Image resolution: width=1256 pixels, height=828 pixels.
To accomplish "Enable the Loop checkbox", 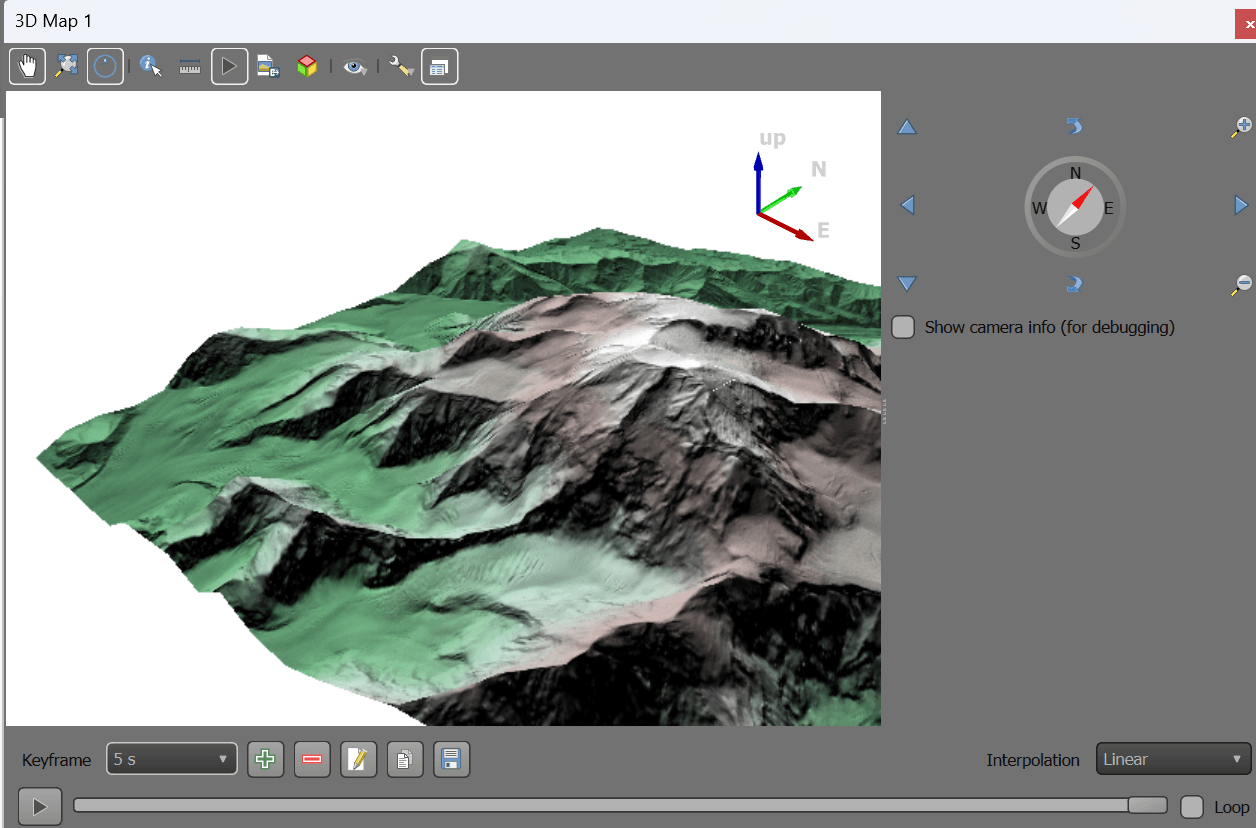I will coord(1191,807).
